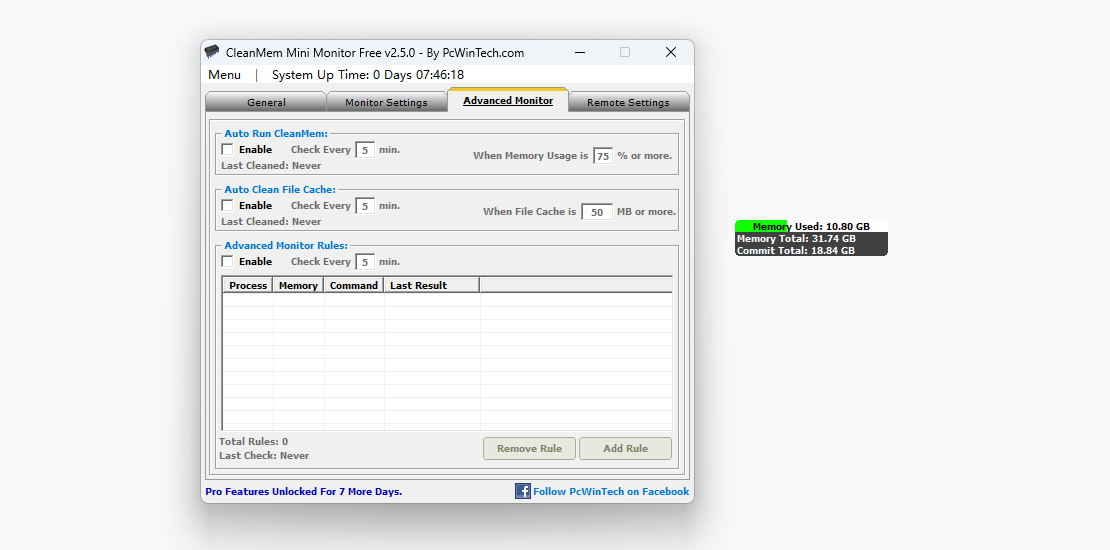1110x550 pixels.
Task: Select the Remote Settings tab
Action: 628,102
